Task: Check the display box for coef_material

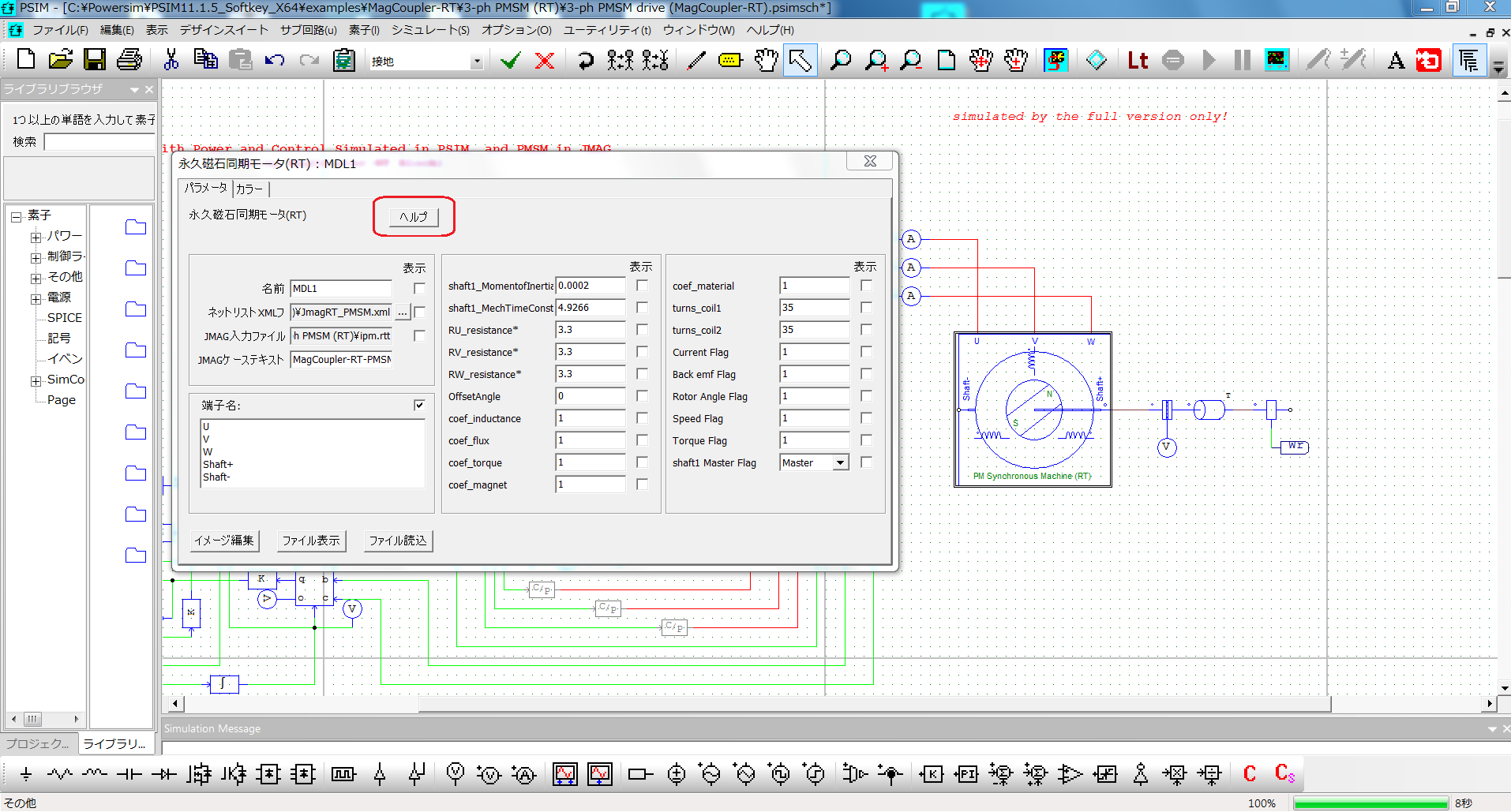Action: 866,286
